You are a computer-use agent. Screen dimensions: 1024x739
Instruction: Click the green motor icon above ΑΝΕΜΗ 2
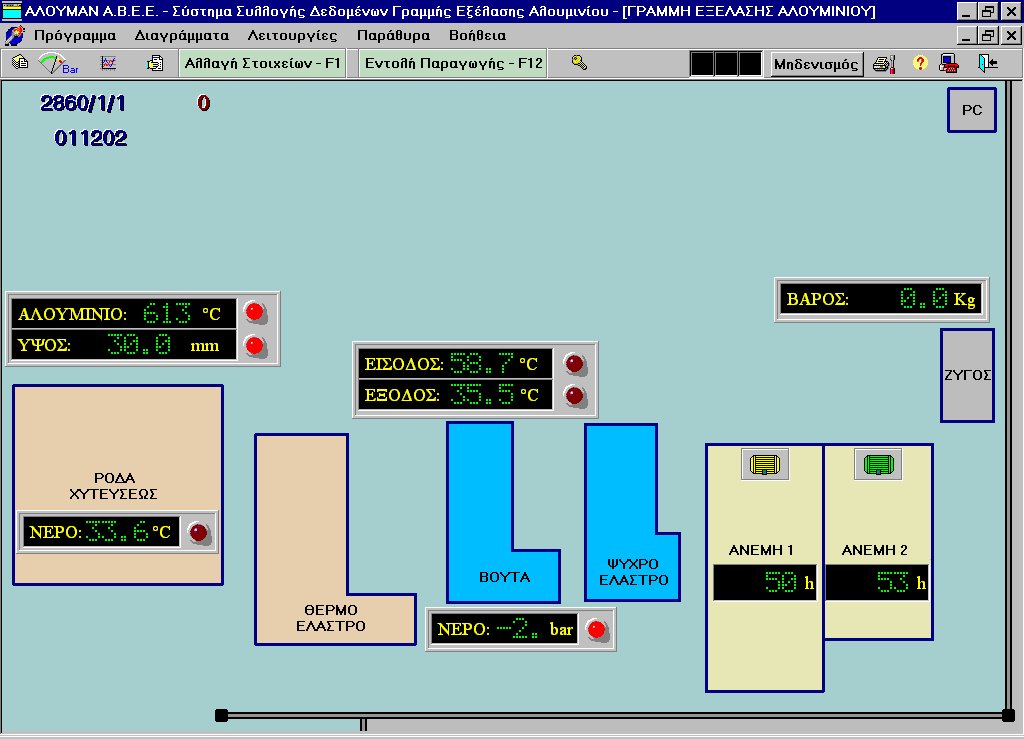coord(878,464)
